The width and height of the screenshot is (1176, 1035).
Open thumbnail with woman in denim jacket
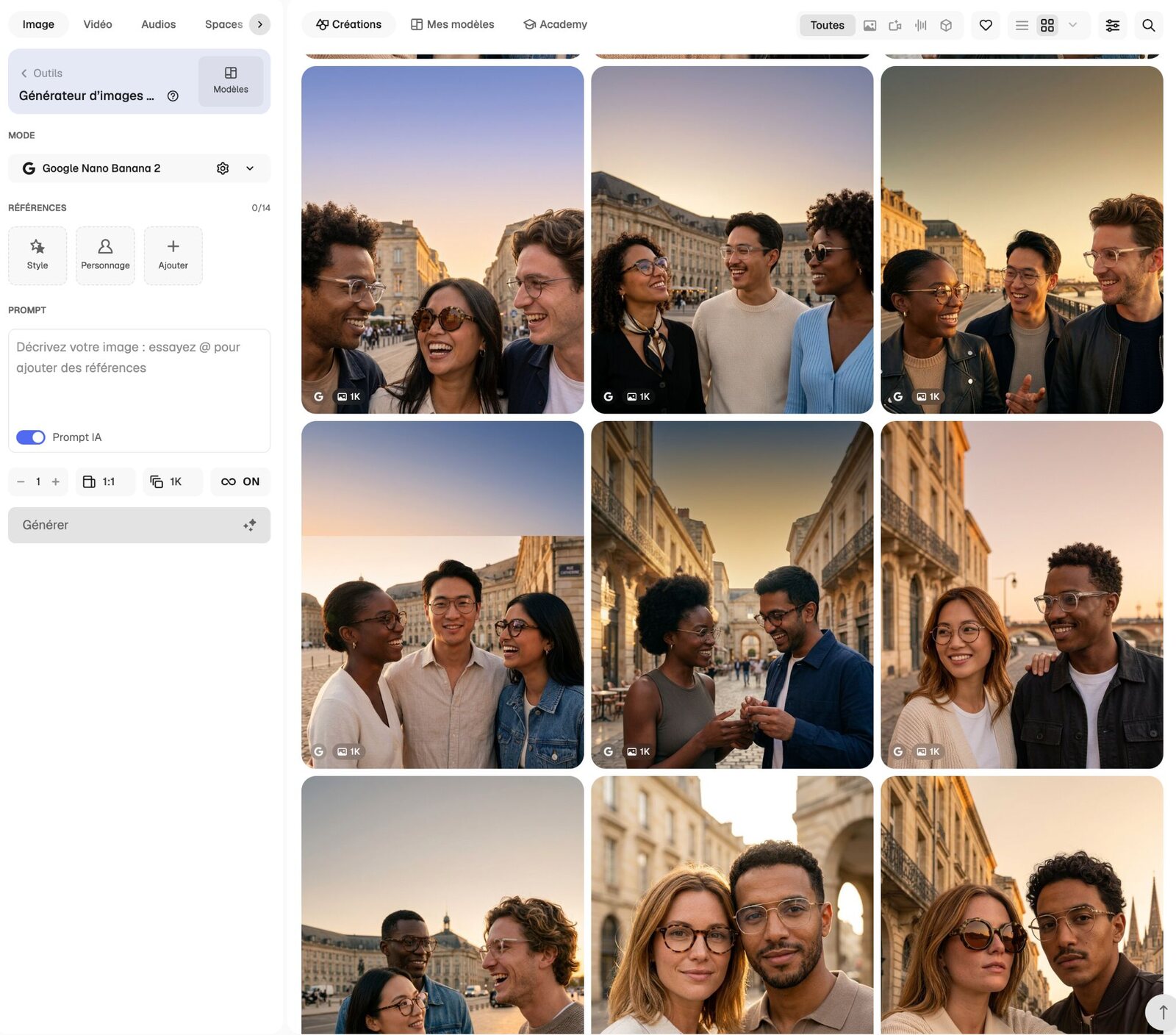[x=442, y=595]
